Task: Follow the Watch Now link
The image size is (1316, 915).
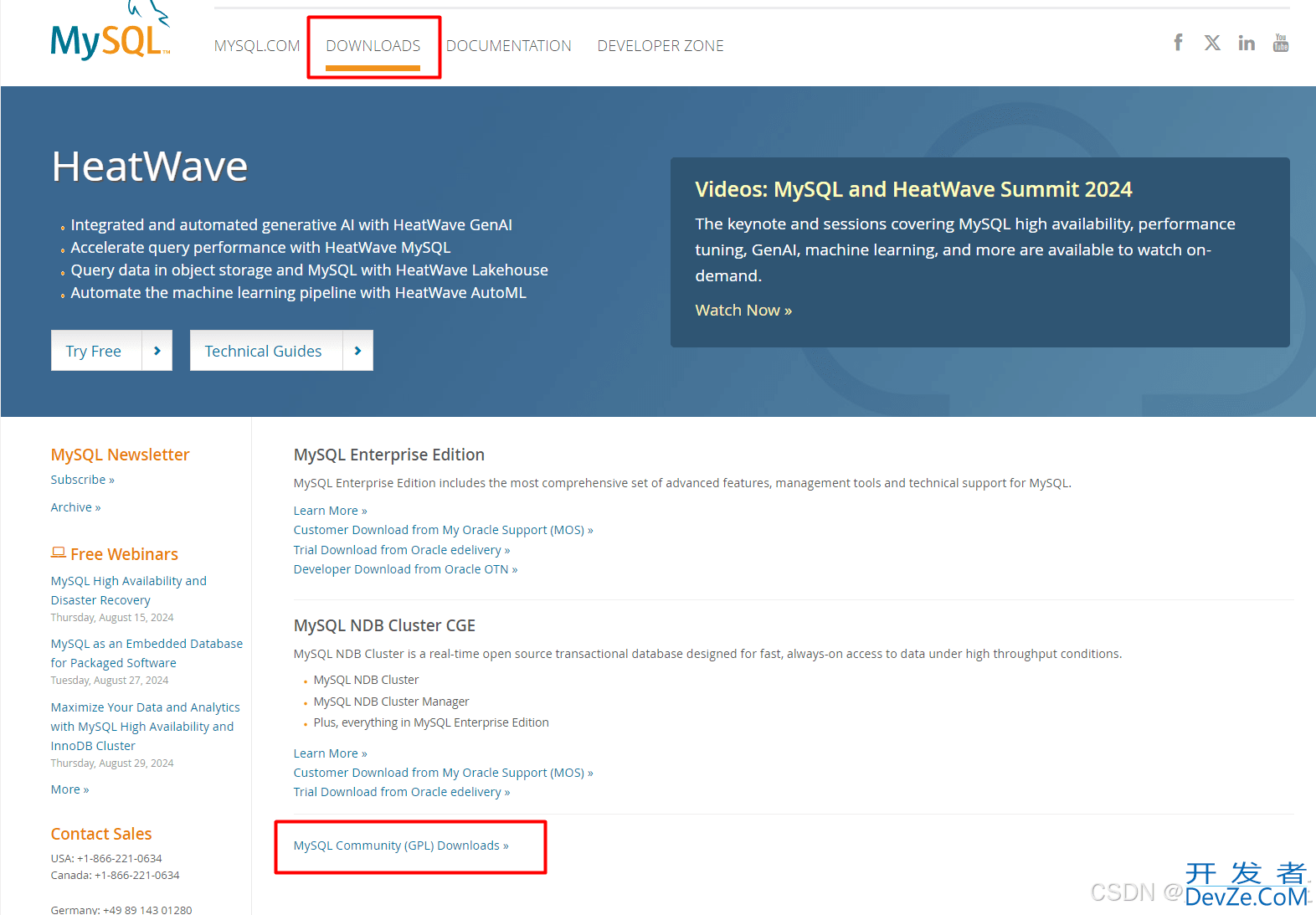Action: [743, 311]
